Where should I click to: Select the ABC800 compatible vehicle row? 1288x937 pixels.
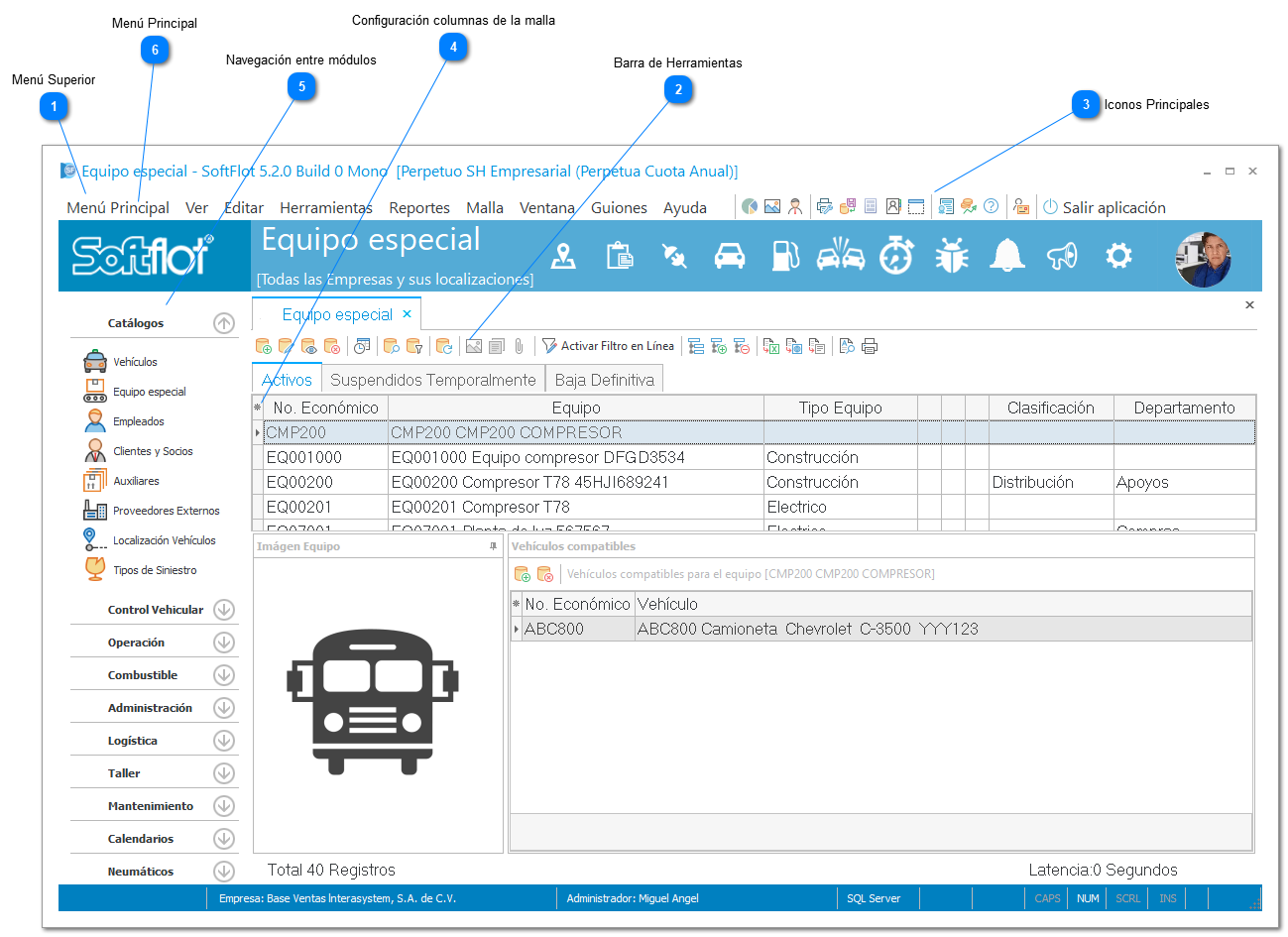pyautogui.click(x=880, y=629)
